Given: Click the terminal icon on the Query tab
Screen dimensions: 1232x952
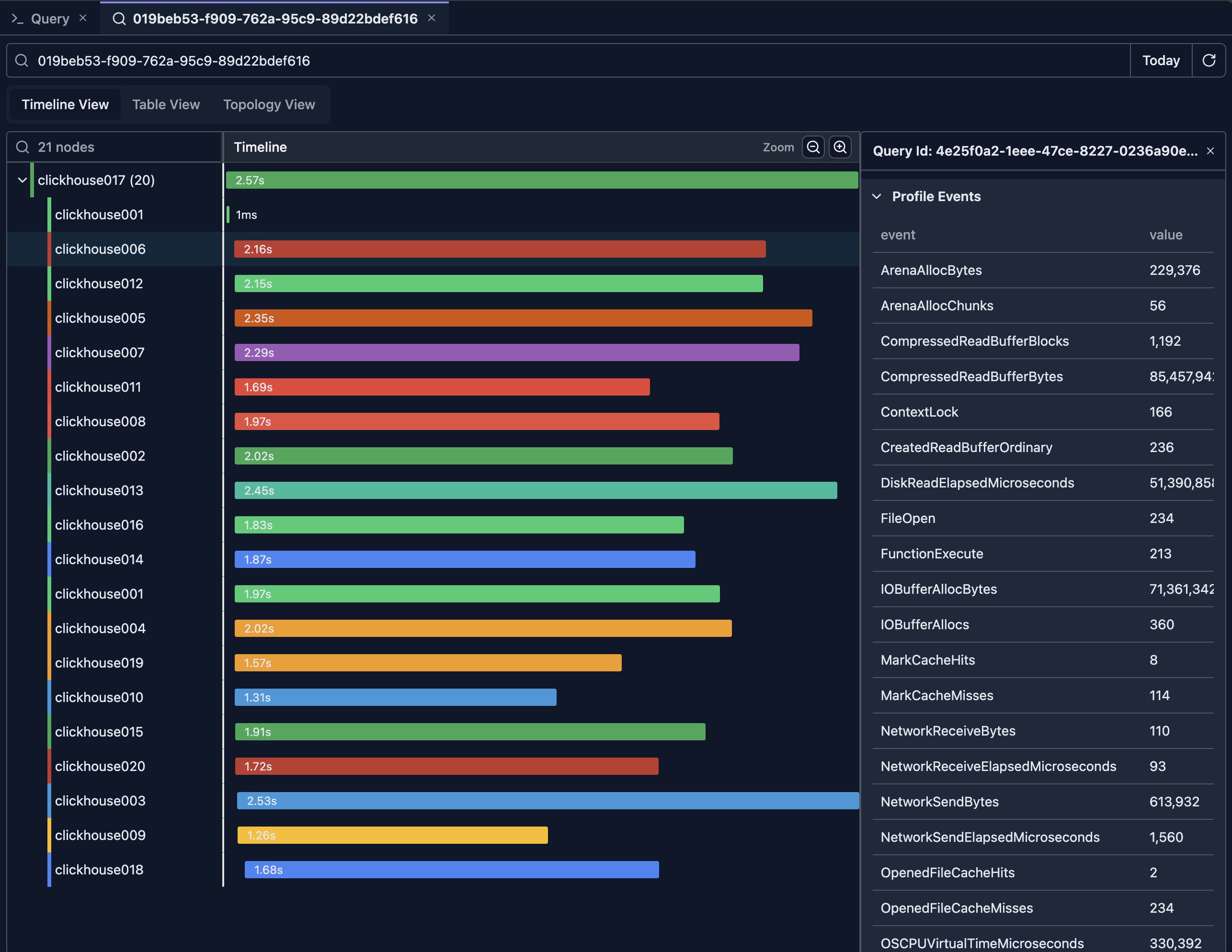Looking at the screenshot, I should [18, 18].
